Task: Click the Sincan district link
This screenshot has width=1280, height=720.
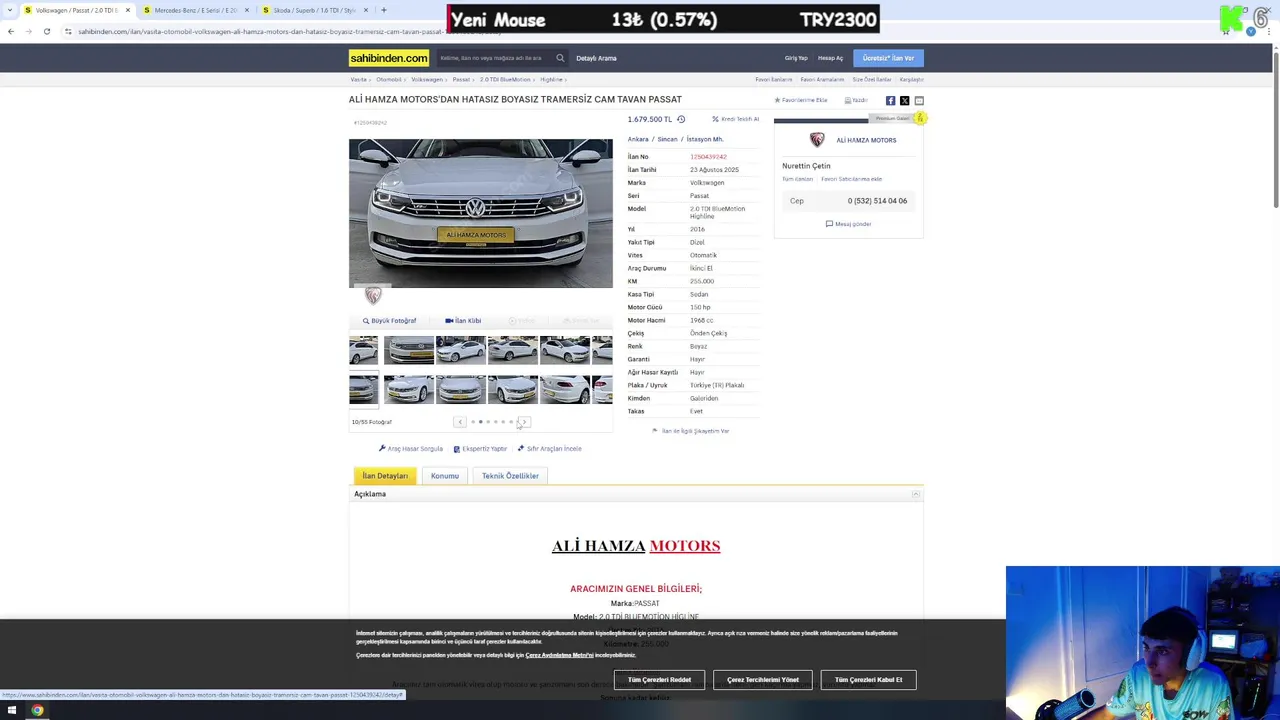Action: click(x=667, y=139)
